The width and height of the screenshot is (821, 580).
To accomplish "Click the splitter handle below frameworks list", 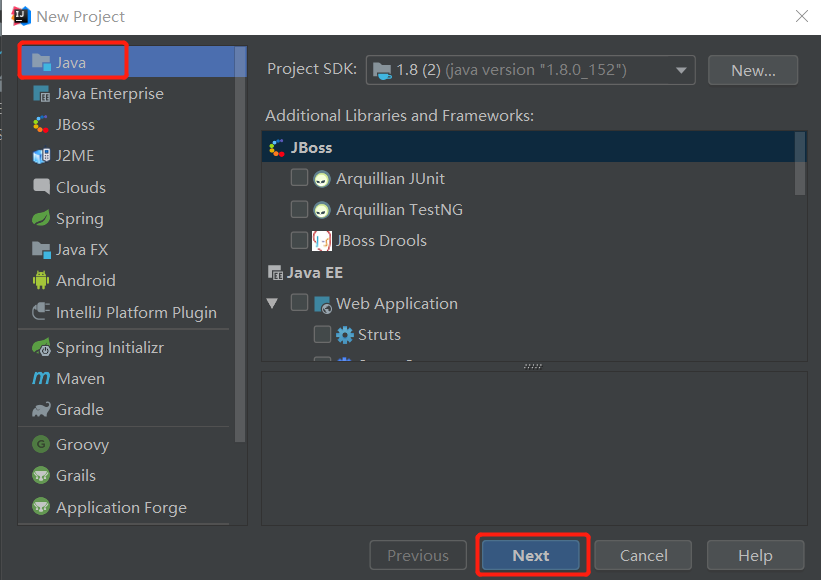I will (533, 366).
